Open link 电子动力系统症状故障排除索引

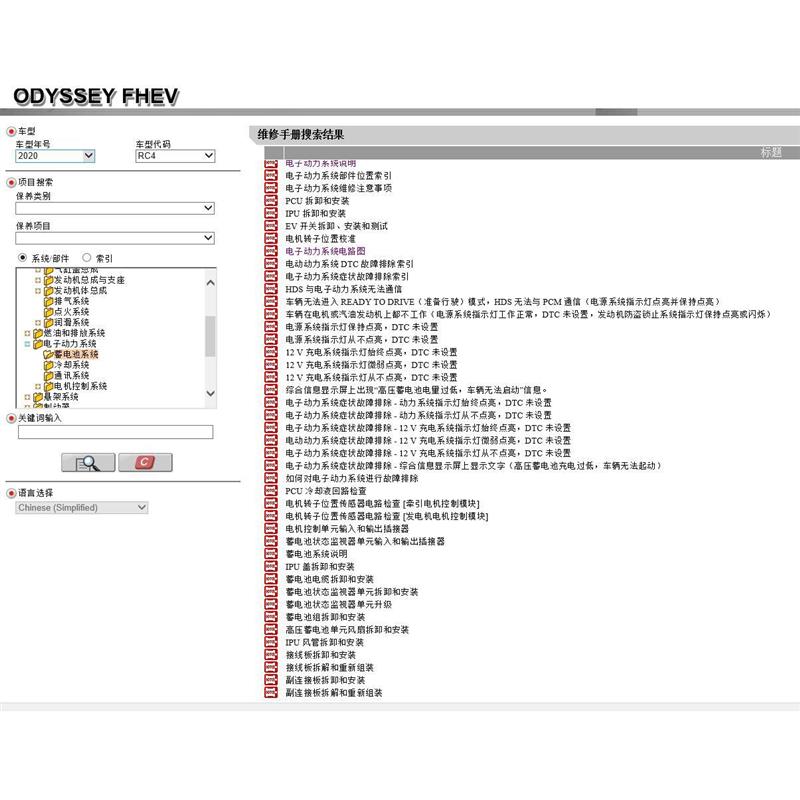pos(347,277)
